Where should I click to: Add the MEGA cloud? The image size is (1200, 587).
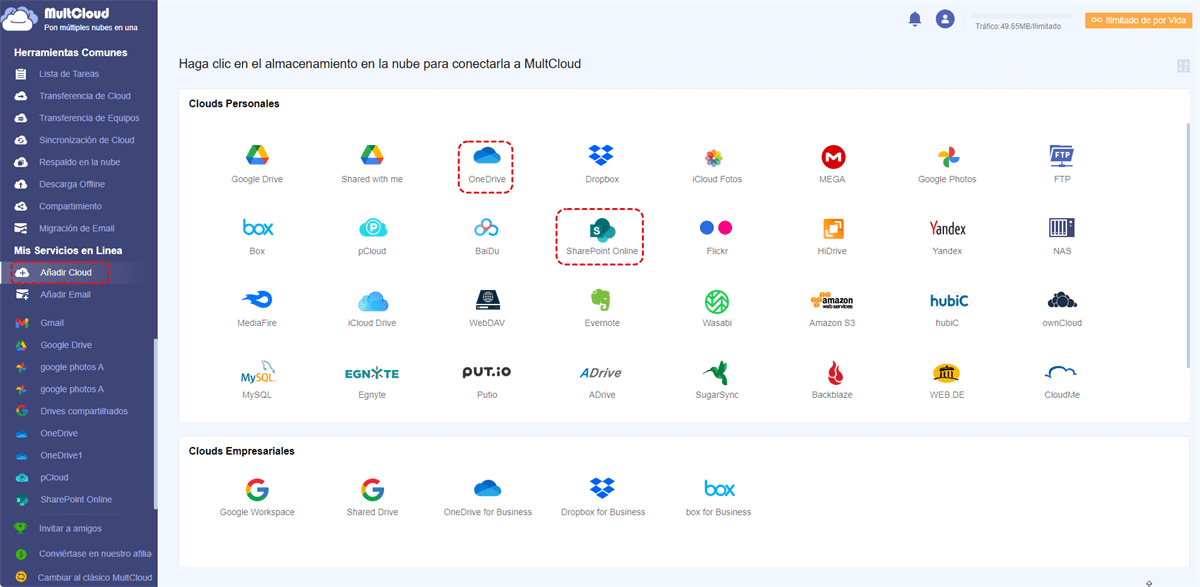pos(833,157)
